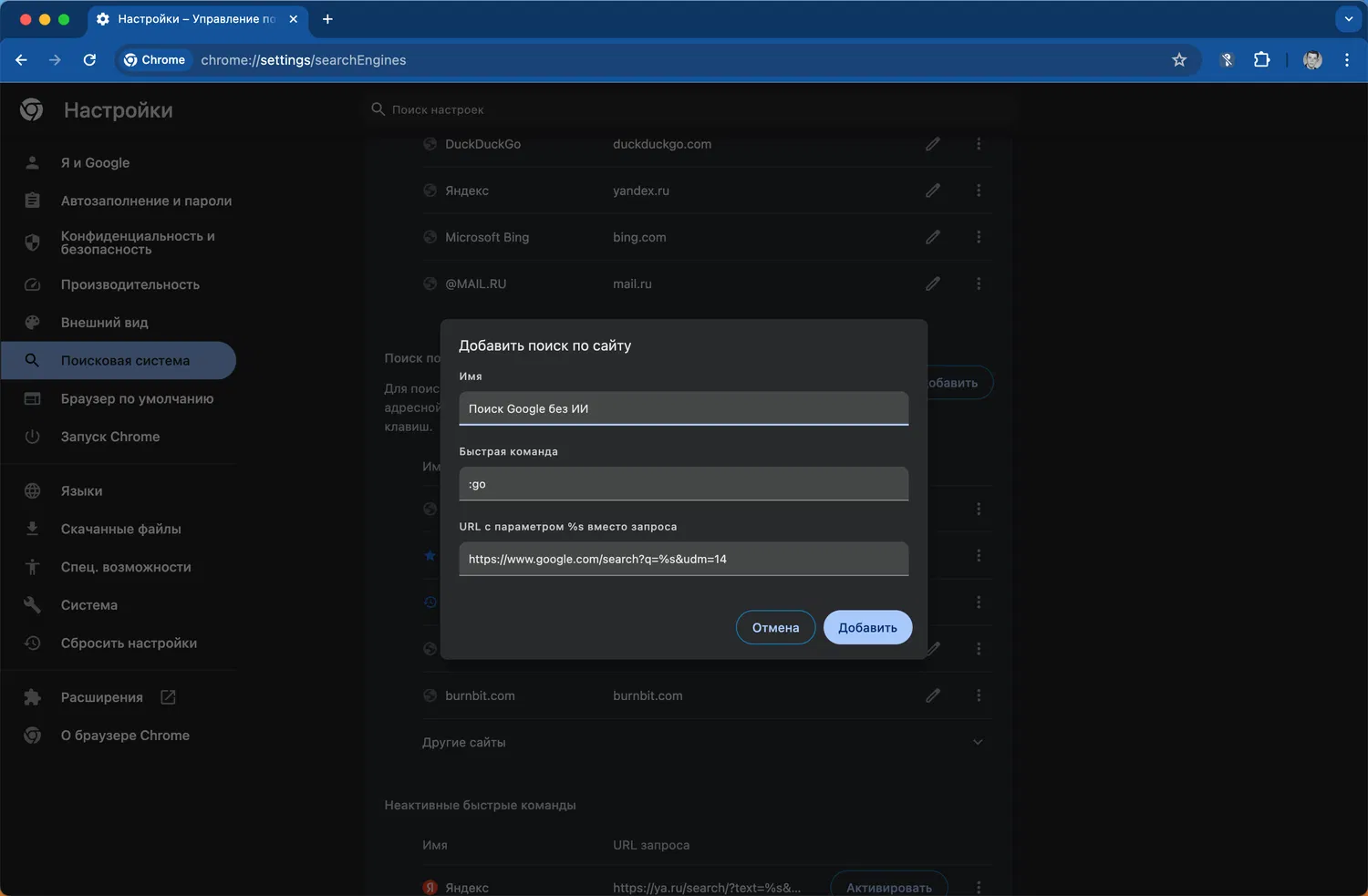
Task: Click the bing.com URL text
Action: 639,237
